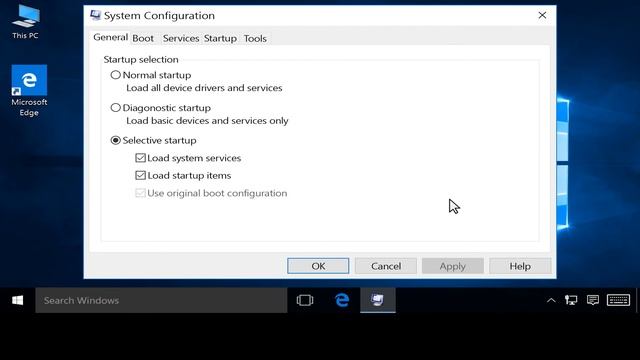Click the Cancel button
This screenshot has width=640, height=360.
click(x=386, y=266)
